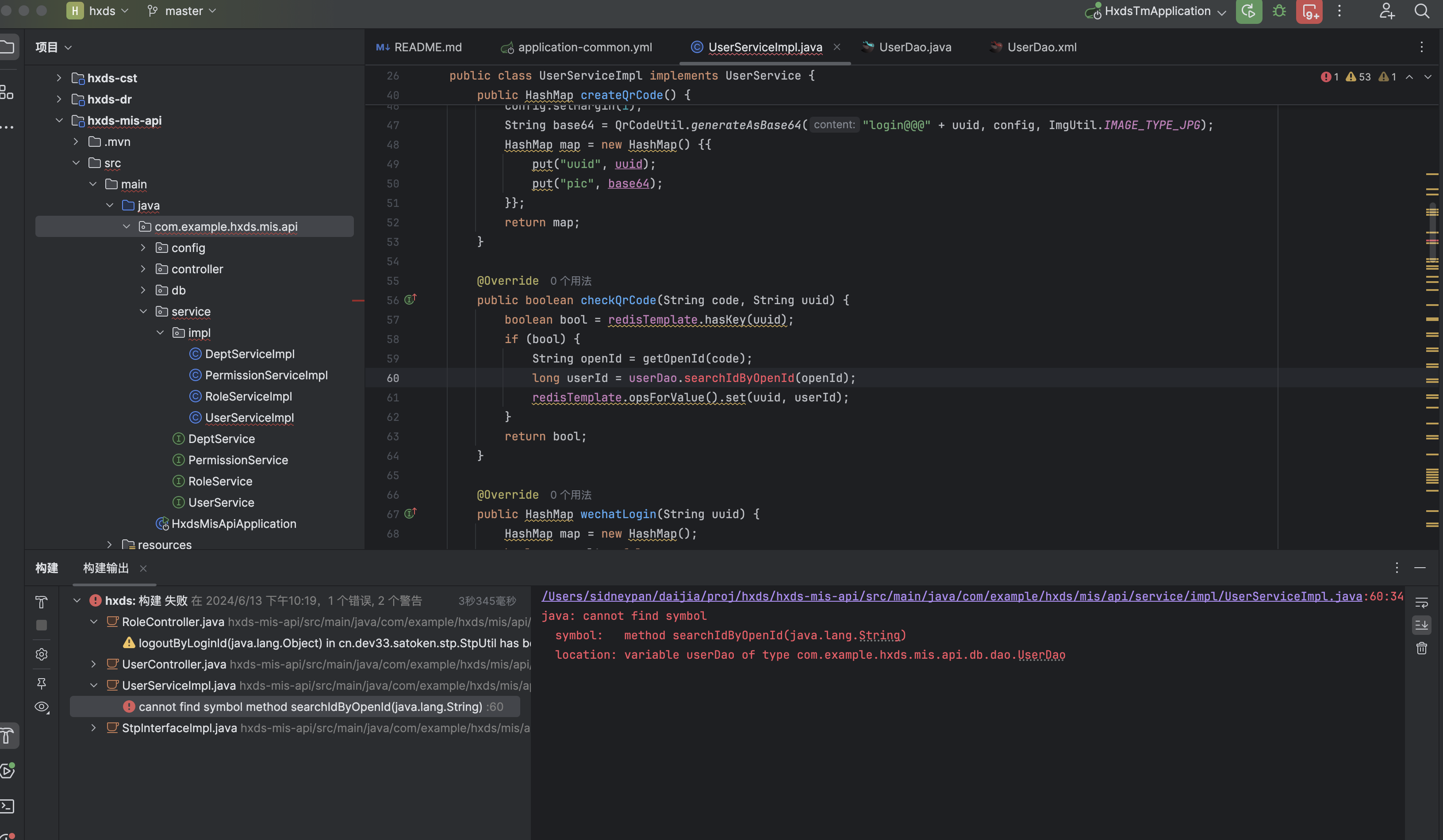Expand the hxds-cst module
Screen dimensions: 1443x840
pyautogui.click(x=59, y=78)
